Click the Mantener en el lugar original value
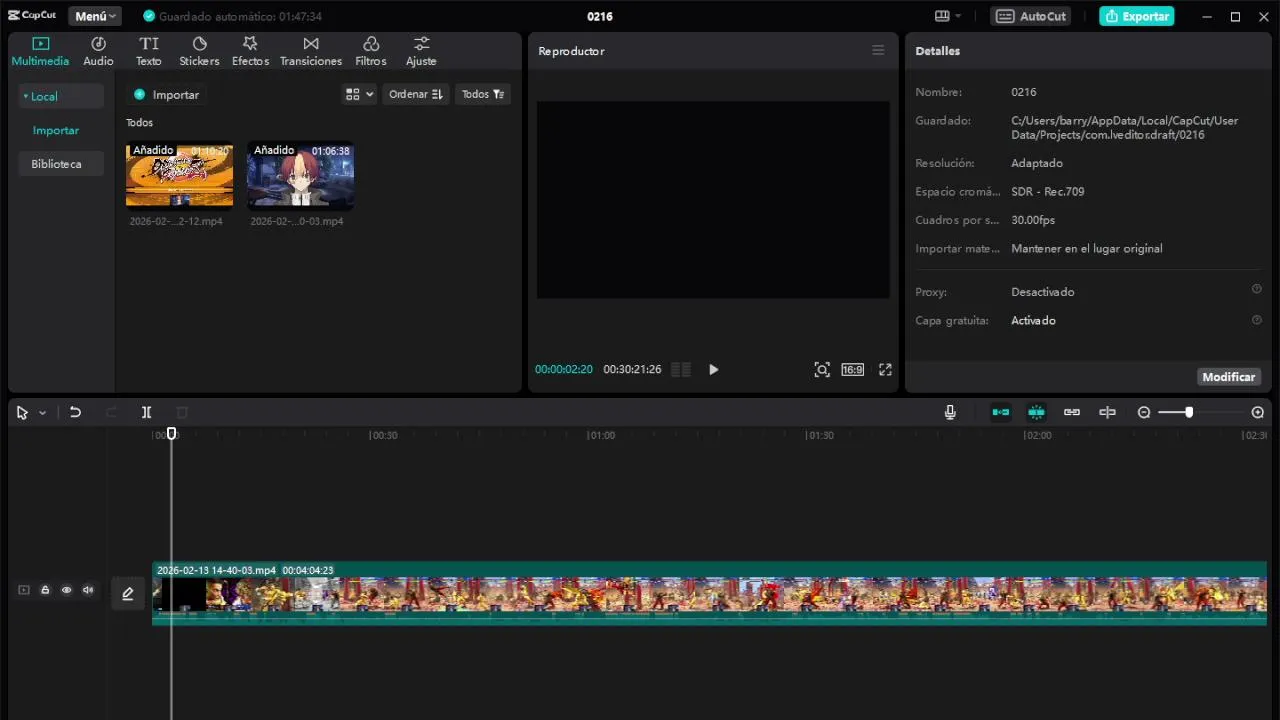 (x=1087, y=248)
